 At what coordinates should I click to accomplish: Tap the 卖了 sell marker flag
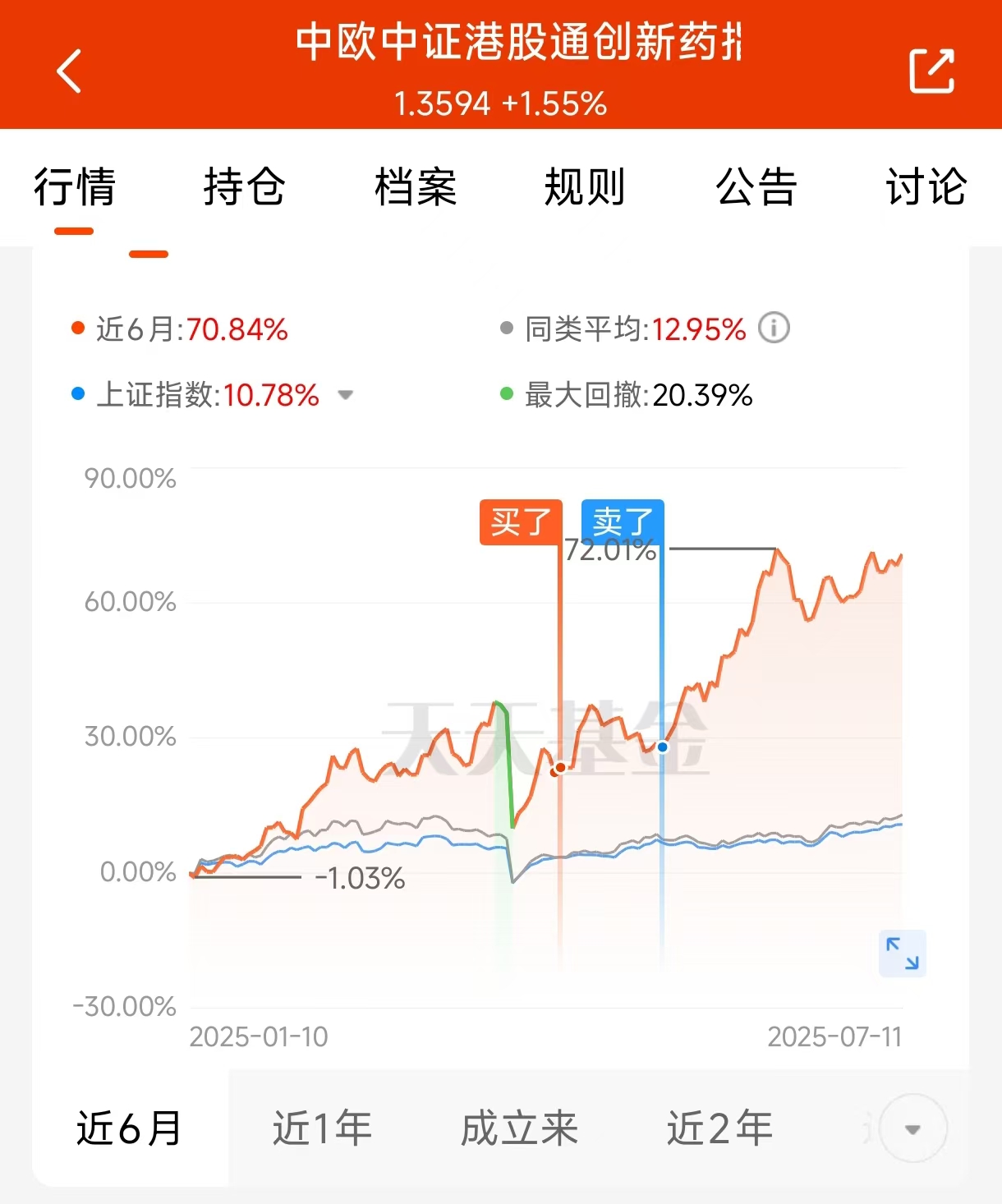pyautogui.click(x=623, y=522)
